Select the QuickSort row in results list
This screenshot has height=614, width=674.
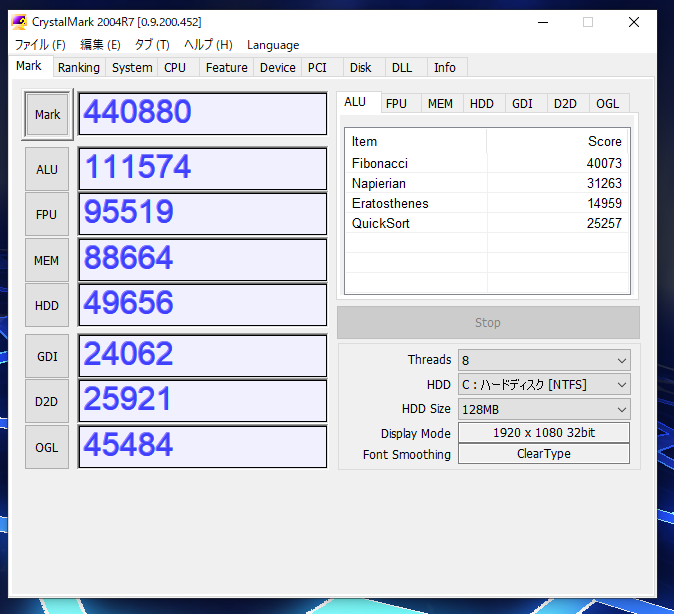(487, 224)
